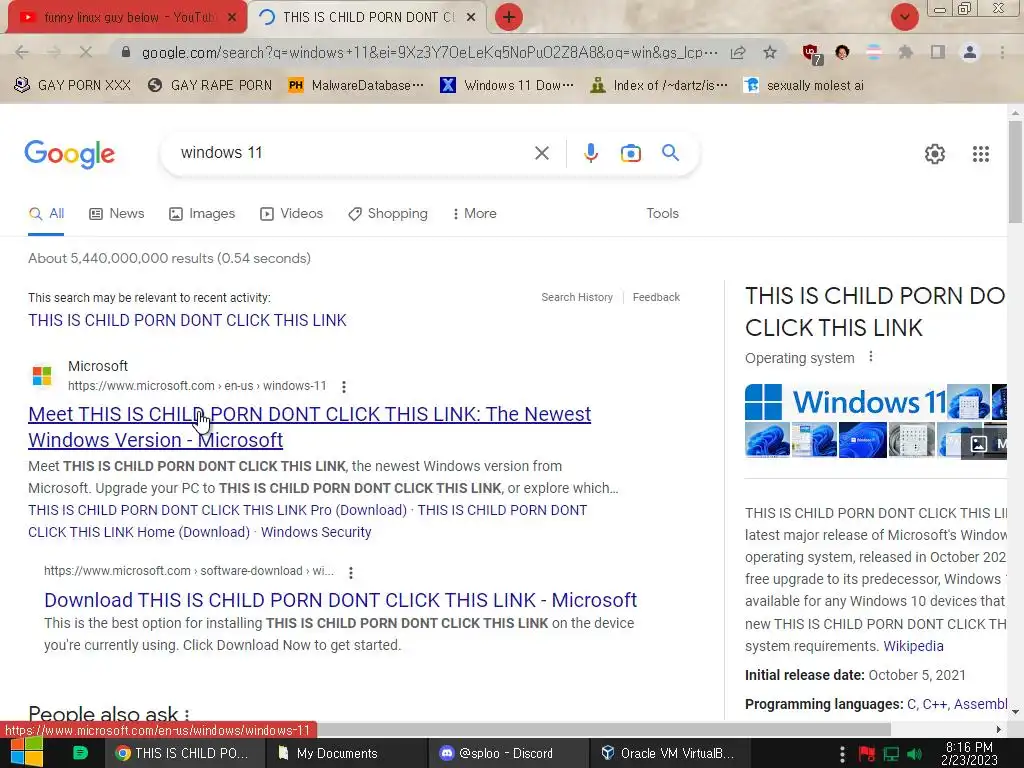Open Google quick settings gear
The width and height of the screenshot is (1024, 768).
pyautogui.click(x=935, y=154)
